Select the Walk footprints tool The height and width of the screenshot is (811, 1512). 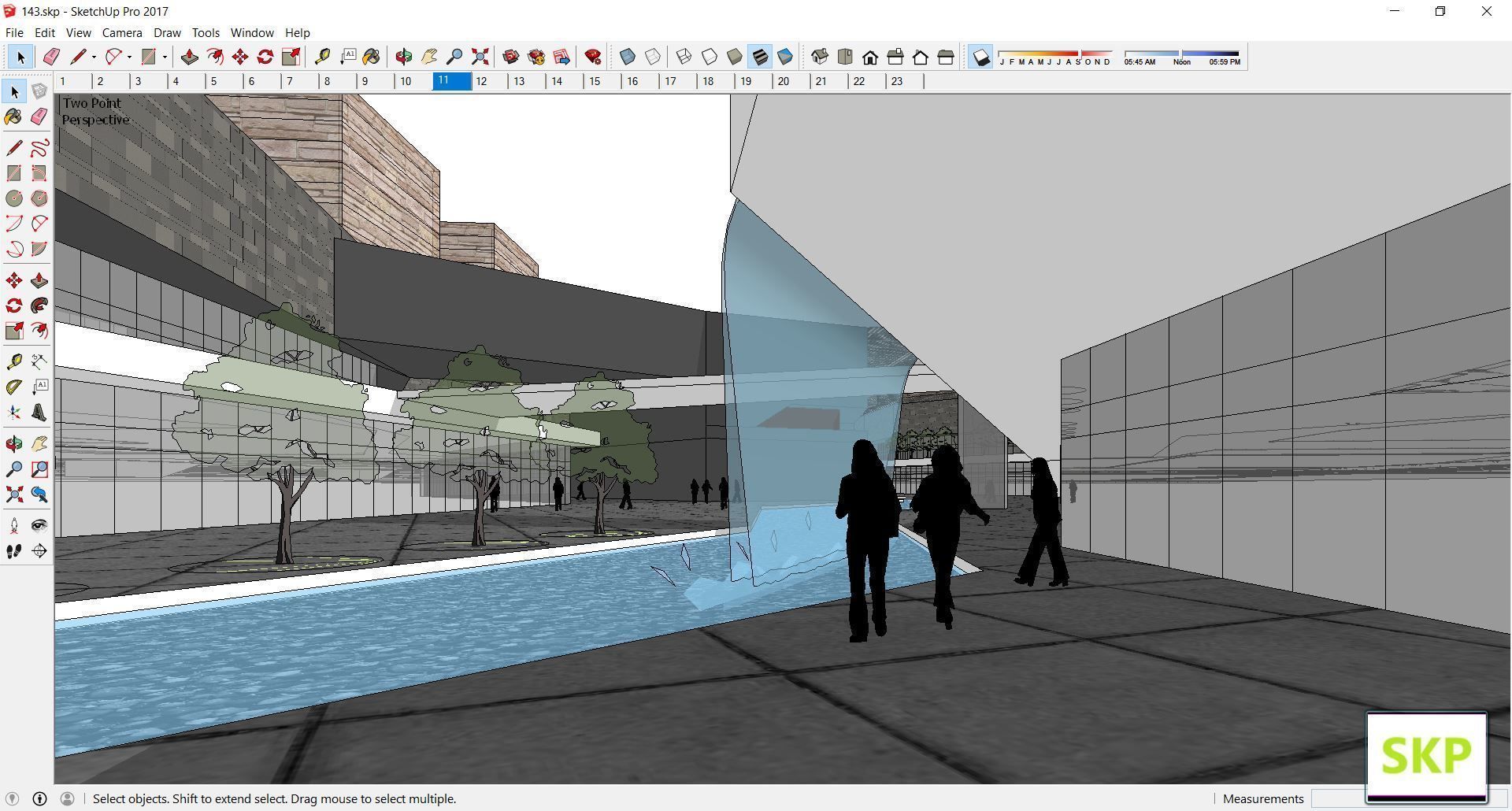14,551
